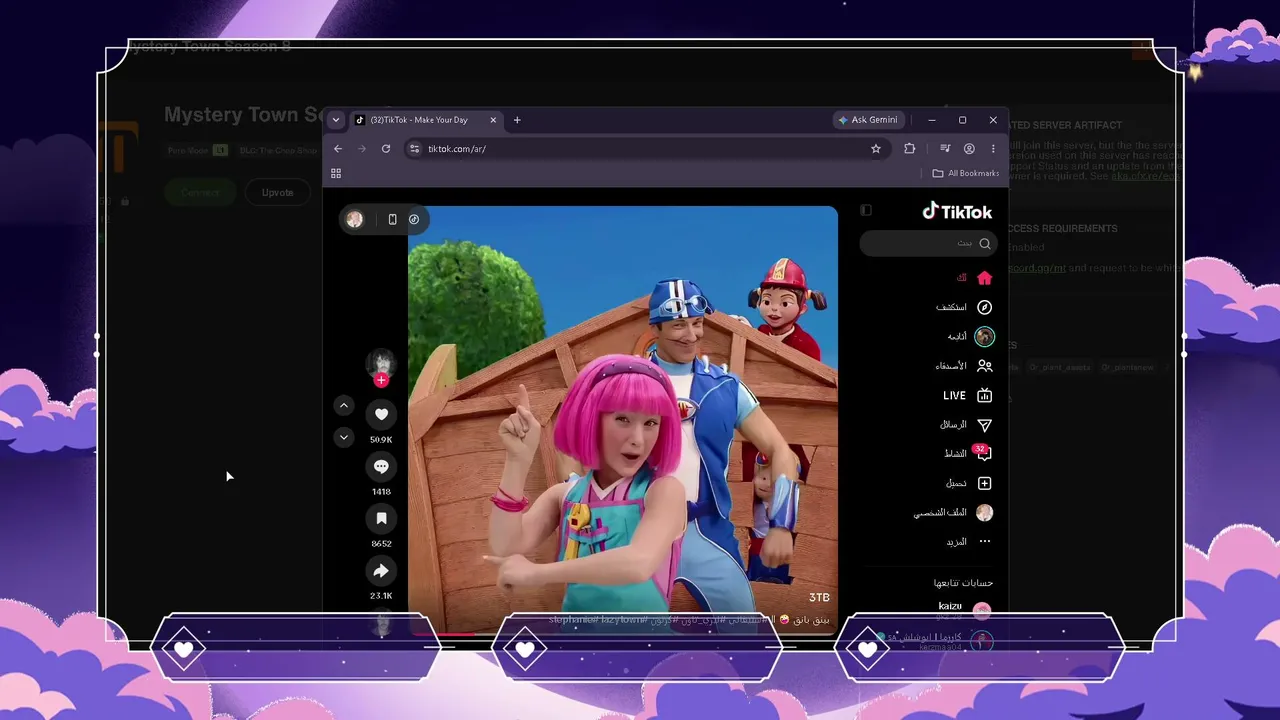Screen dimensions: 1280x720
Task: Click the floating player profile avatar
Action: (x=355, y=219)
